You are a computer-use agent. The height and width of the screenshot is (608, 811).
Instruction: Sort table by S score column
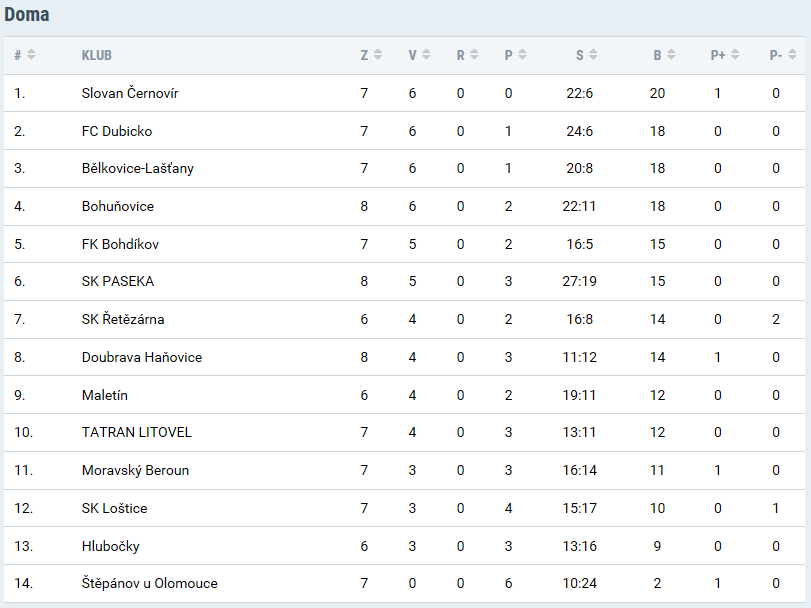pyautogui.click(x=593, y=54)
